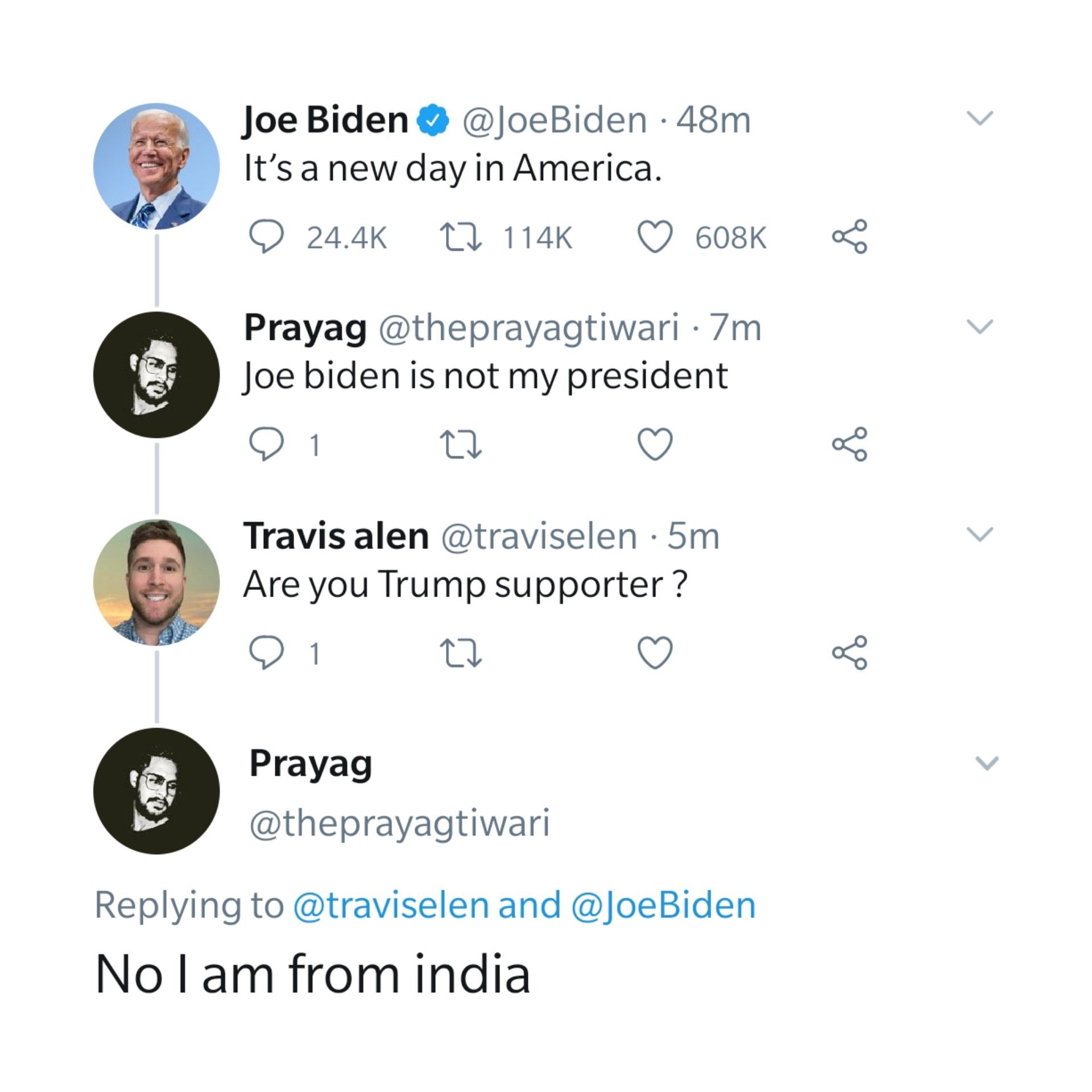This screenshot has width=1092, height=1092.
Task: Like Travis alen's tweet
Action: pos(655,652)
